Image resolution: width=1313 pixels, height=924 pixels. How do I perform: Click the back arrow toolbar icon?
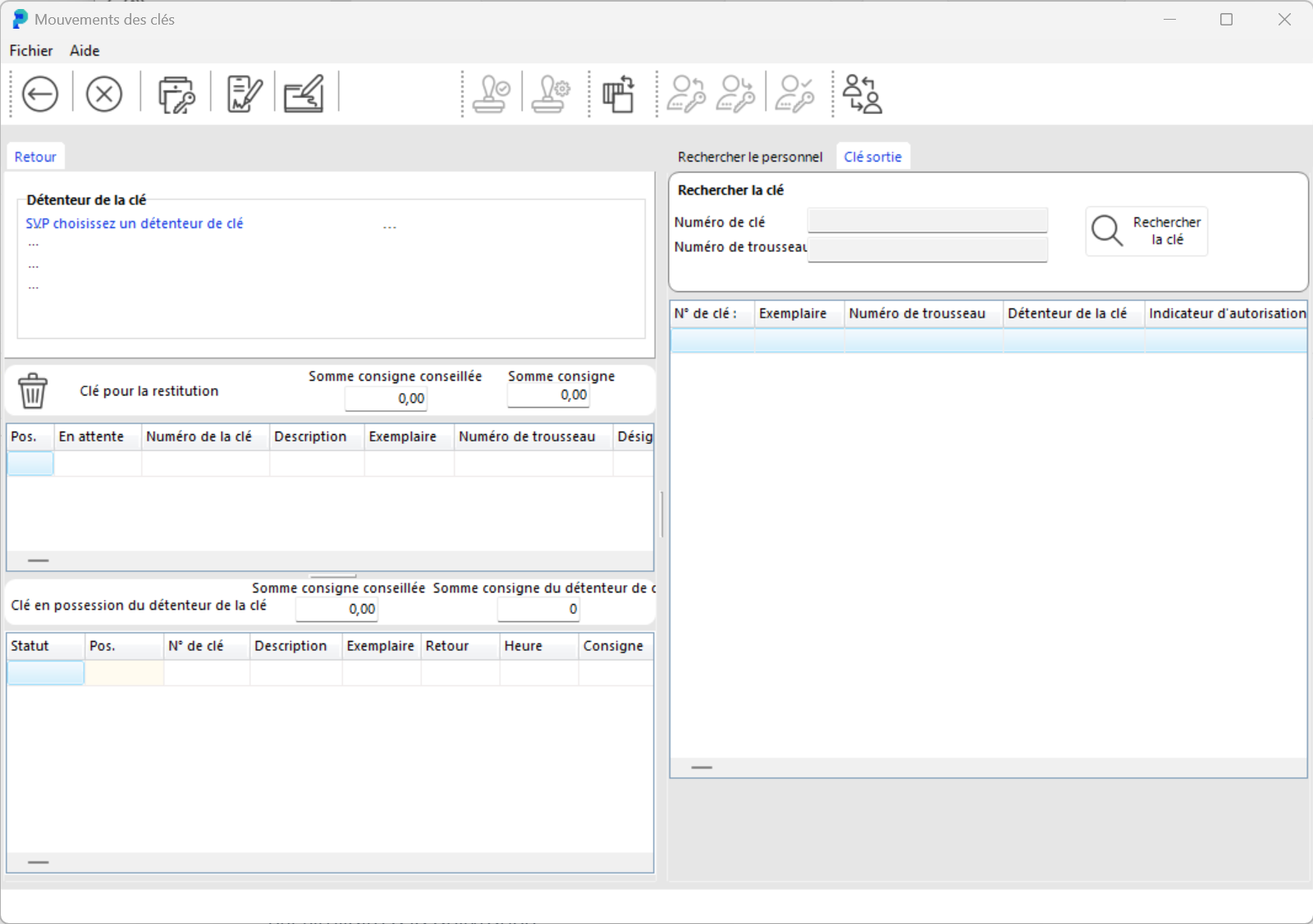(x=40, y=94)
